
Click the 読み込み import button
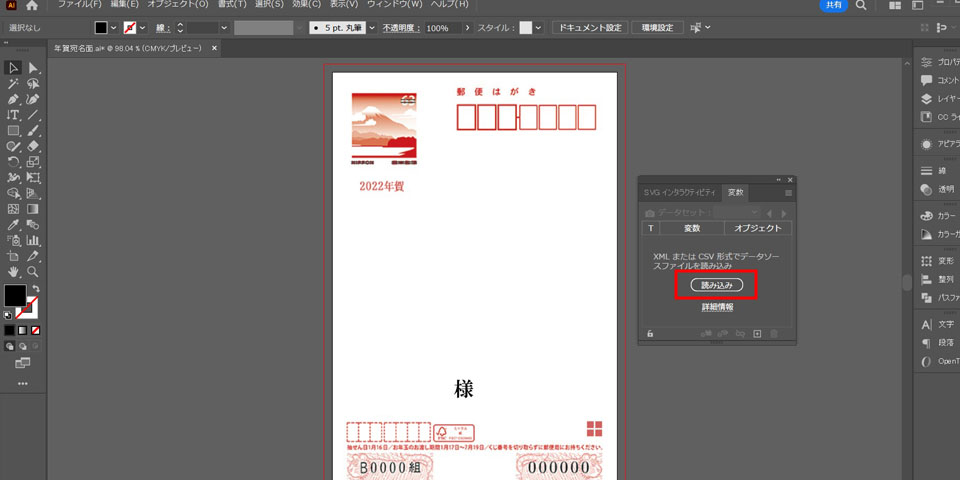click(716, 285)
